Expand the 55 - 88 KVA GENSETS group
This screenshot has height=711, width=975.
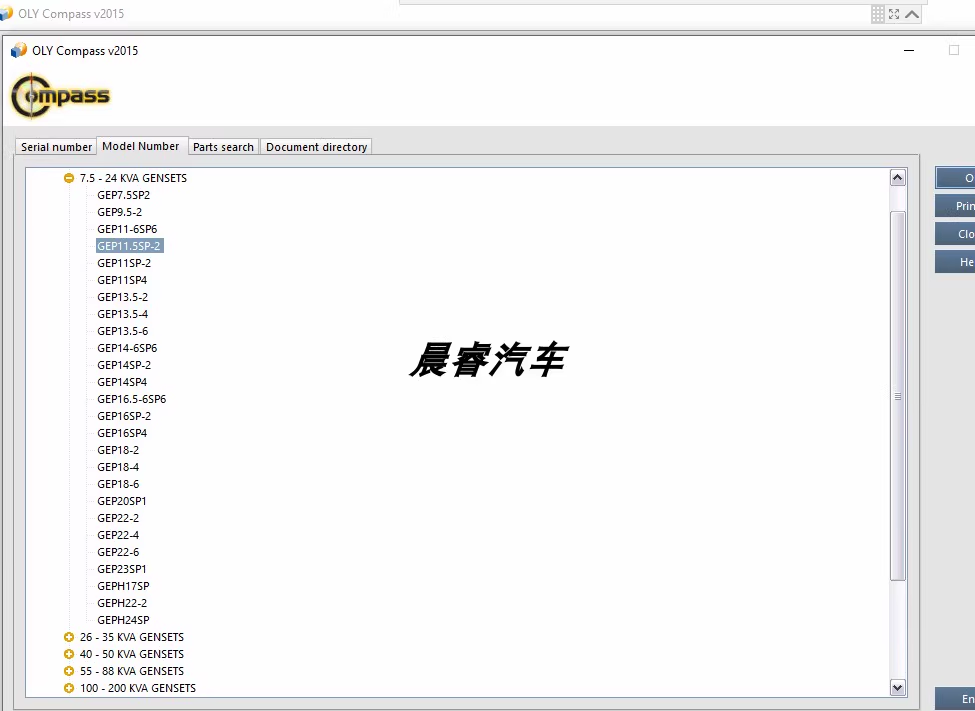(x=69, y=671)
